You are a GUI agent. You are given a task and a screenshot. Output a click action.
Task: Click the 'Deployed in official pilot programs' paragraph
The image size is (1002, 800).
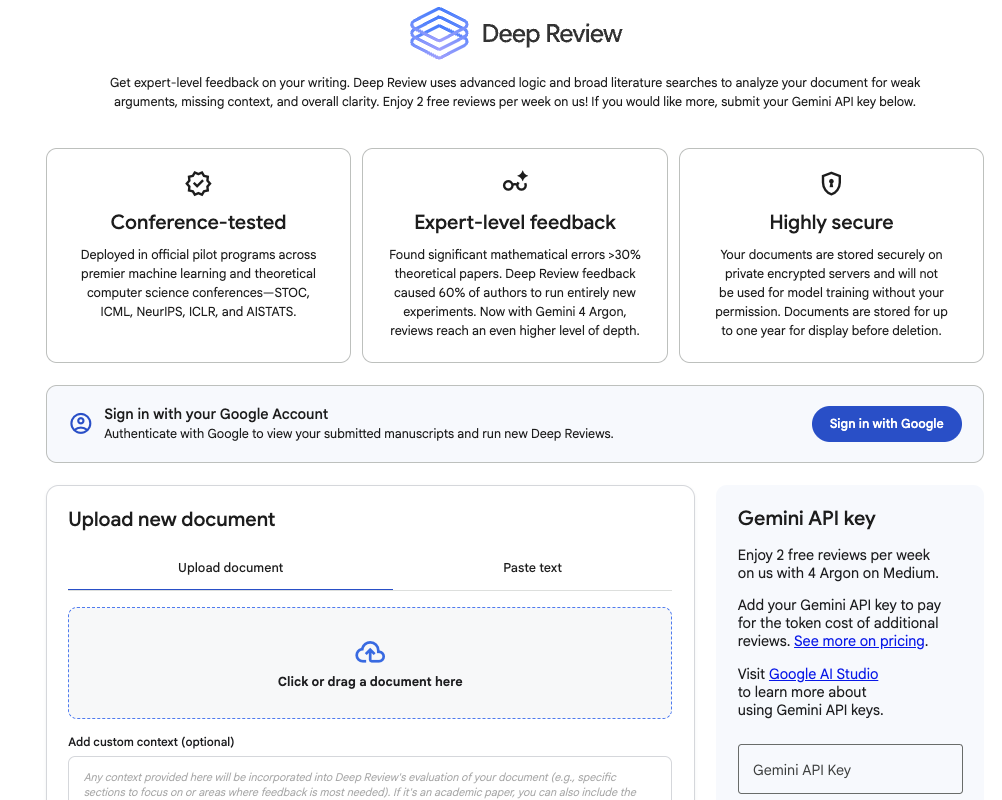tap(198, 283)
